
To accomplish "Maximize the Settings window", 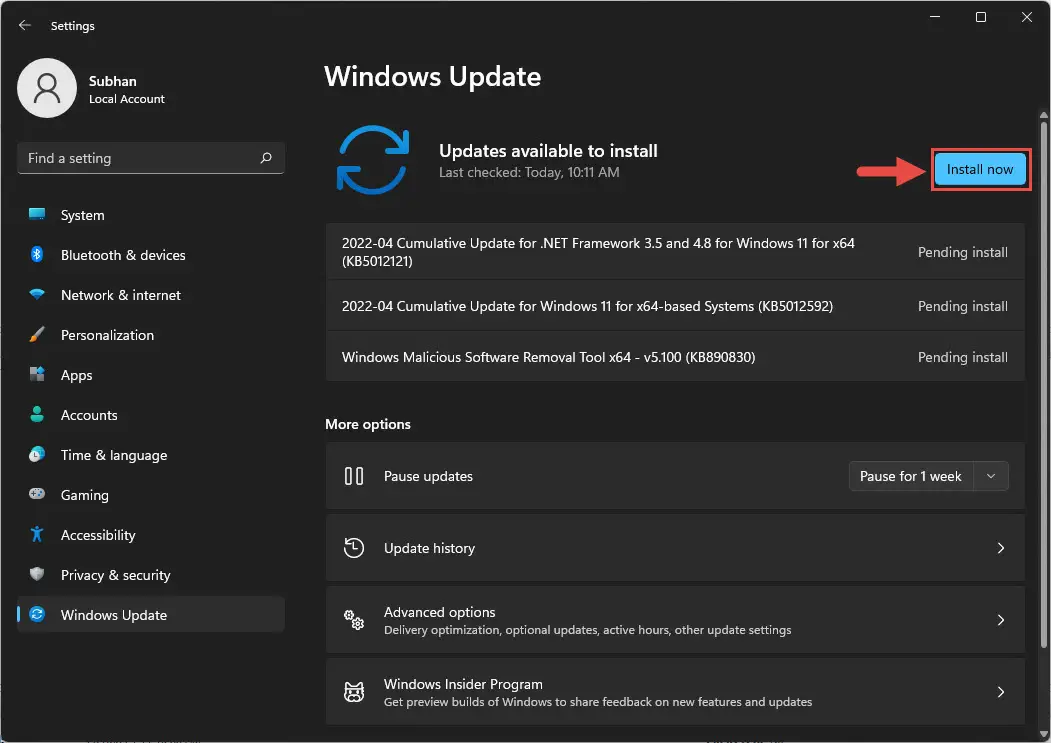I will (981, 17).
